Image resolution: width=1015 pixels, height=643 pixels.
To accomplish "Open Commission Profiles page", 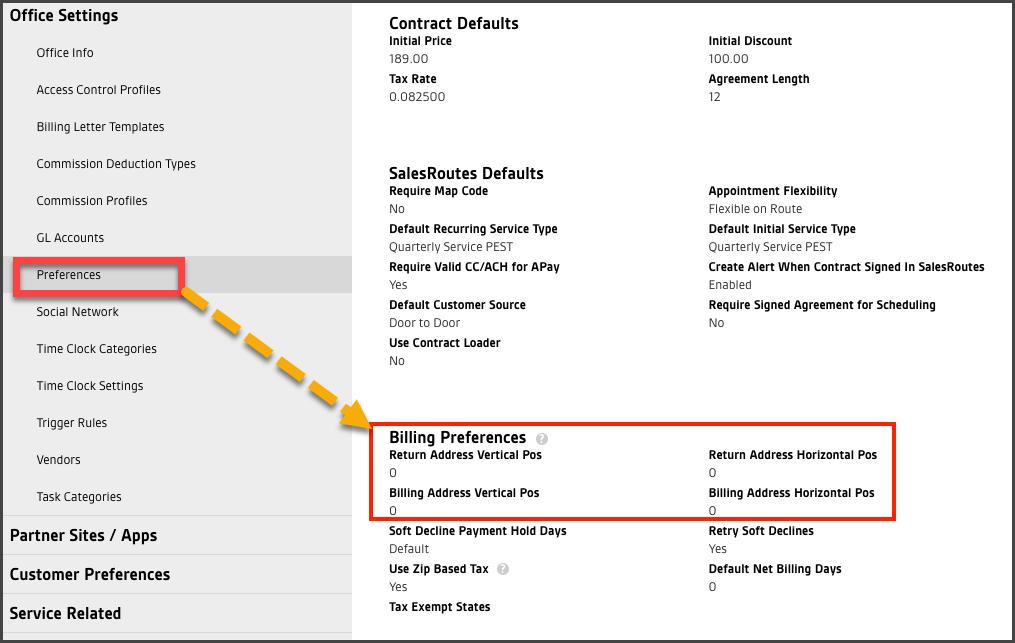I will [x=92, y=201].
